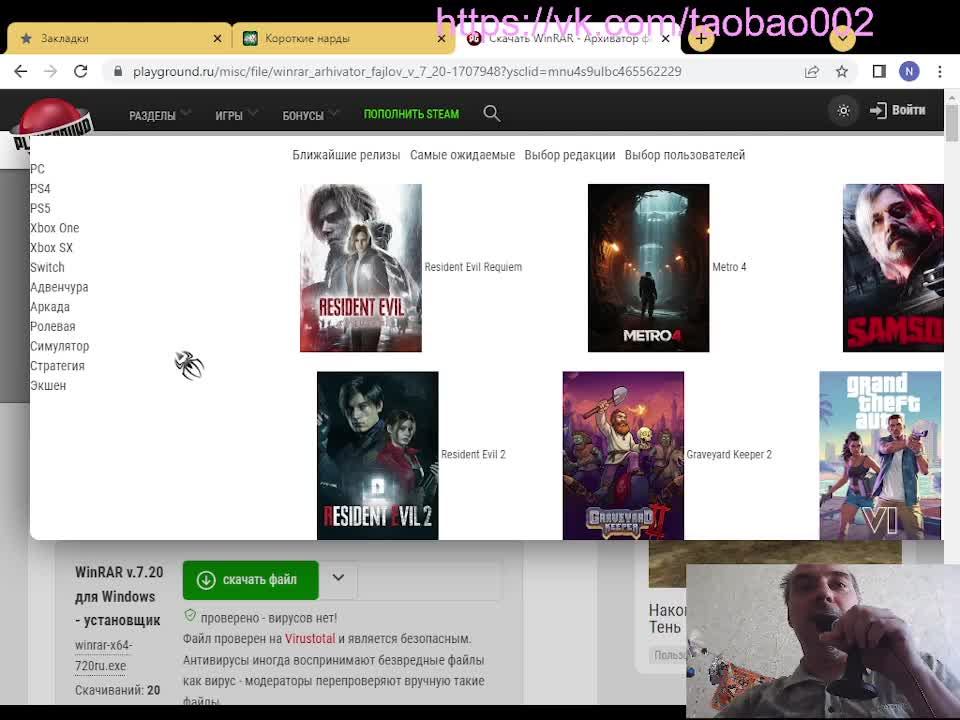960x720 pixels.
Task: Choose PS4 platform link
Action: coord(40,189)
